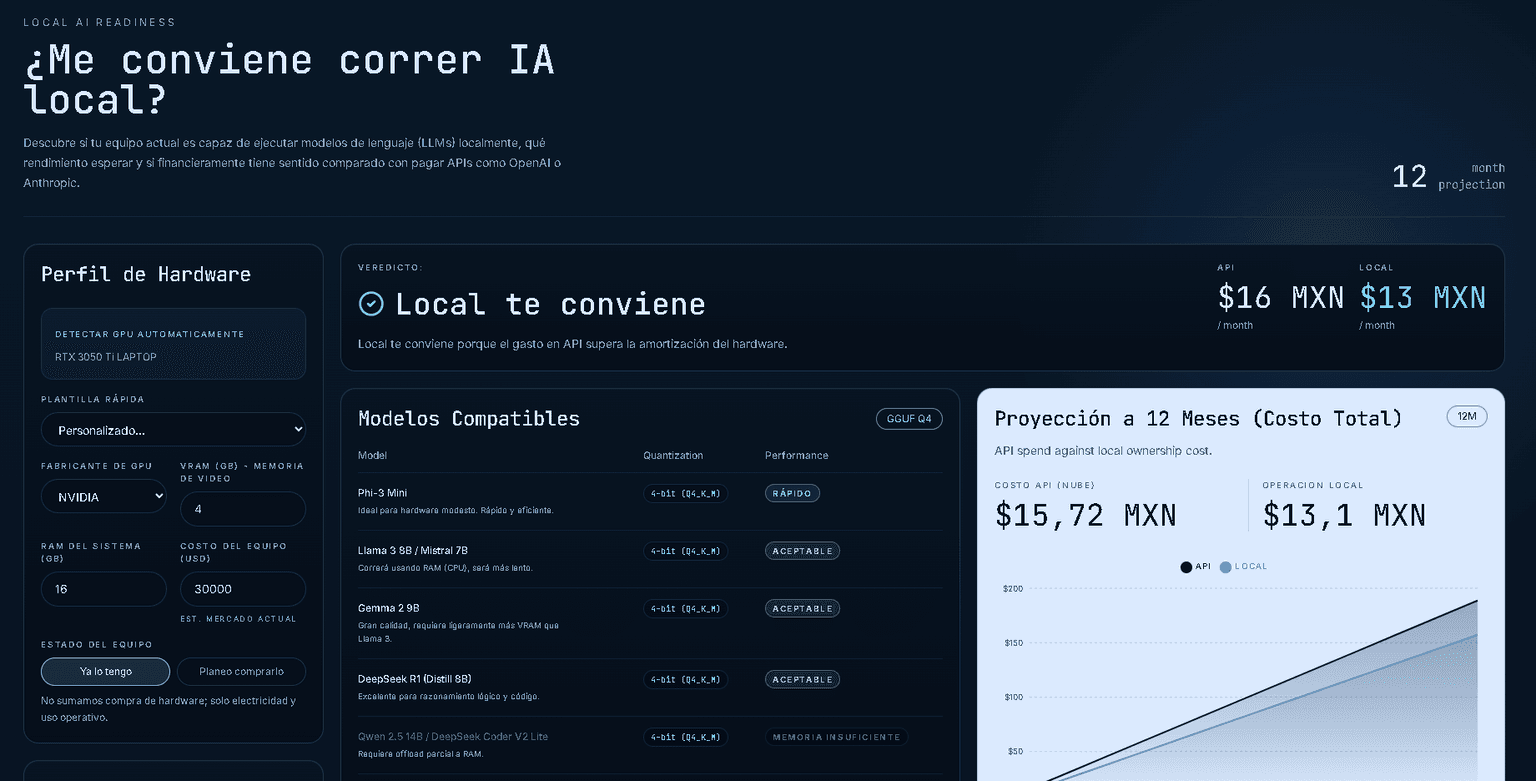
Task: Select the Planeo comprarlo option
Action: (x=241, y=671)
